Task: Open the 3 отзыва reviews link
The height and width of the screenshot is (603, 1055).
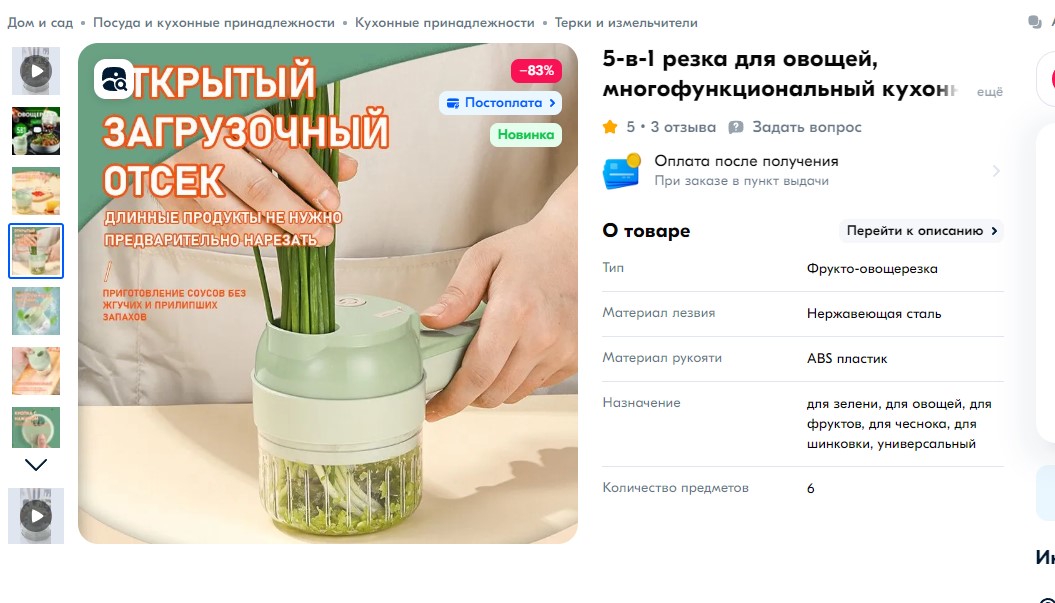Action: point(682,127)
